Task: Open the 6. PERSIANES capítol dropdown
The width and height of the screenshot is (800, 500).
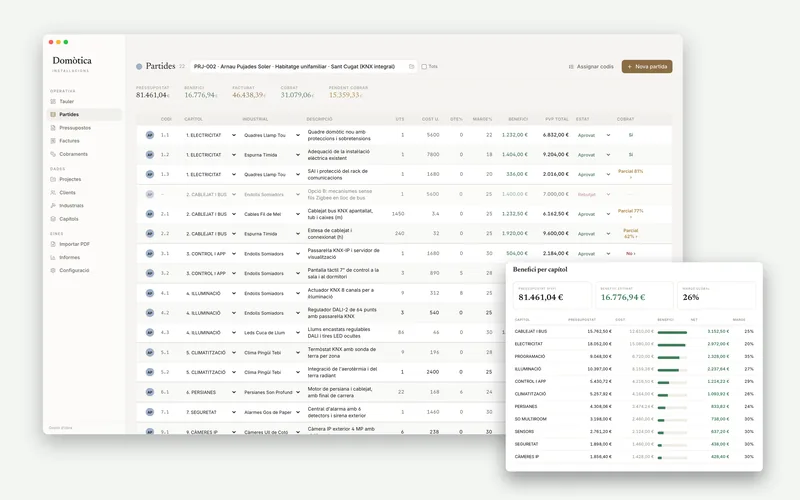Action: (211, 392)
